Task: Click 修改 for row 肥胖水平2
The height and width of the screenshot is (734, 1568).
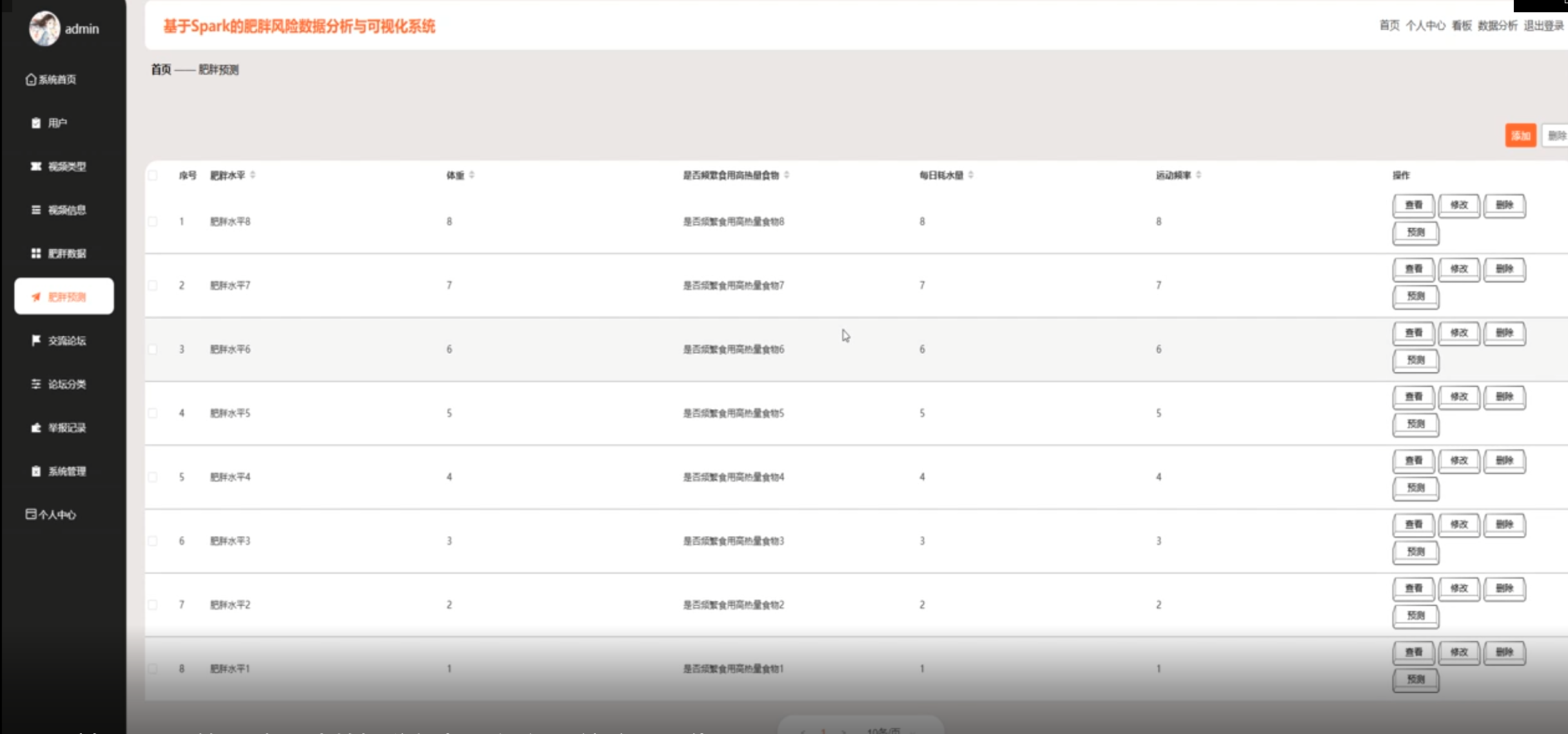Action: click(1459, 588)
